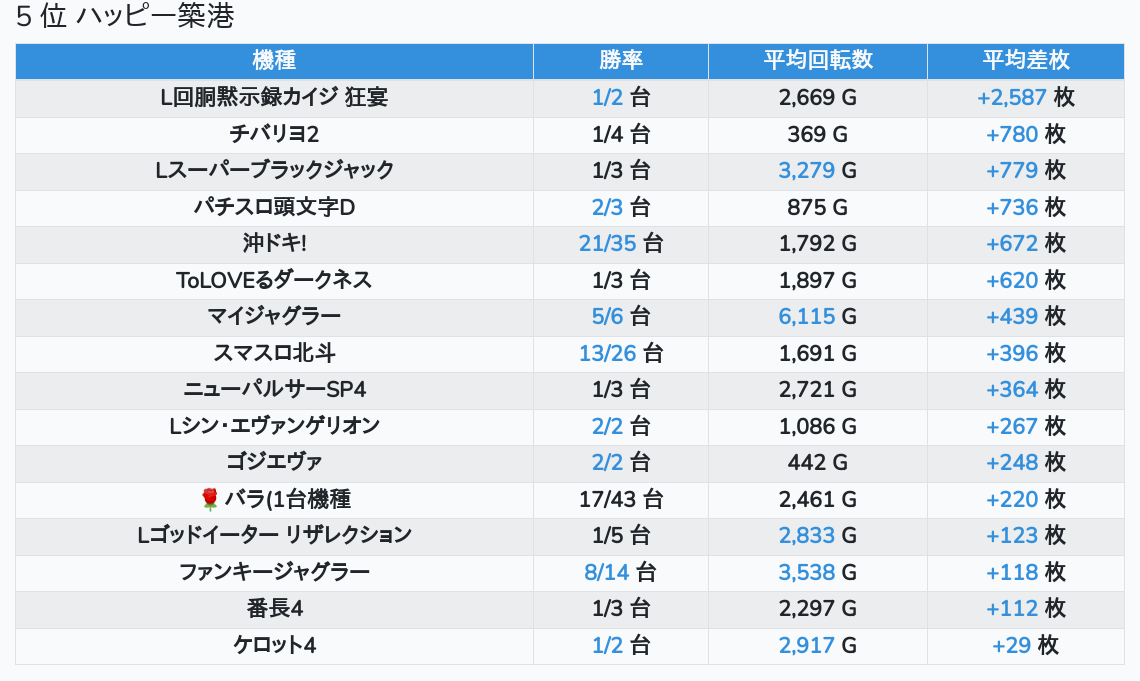Click the 平均差枚 column header
Image resolution: width=1140 pixels, height=681 pixels.
[1026, 60]
